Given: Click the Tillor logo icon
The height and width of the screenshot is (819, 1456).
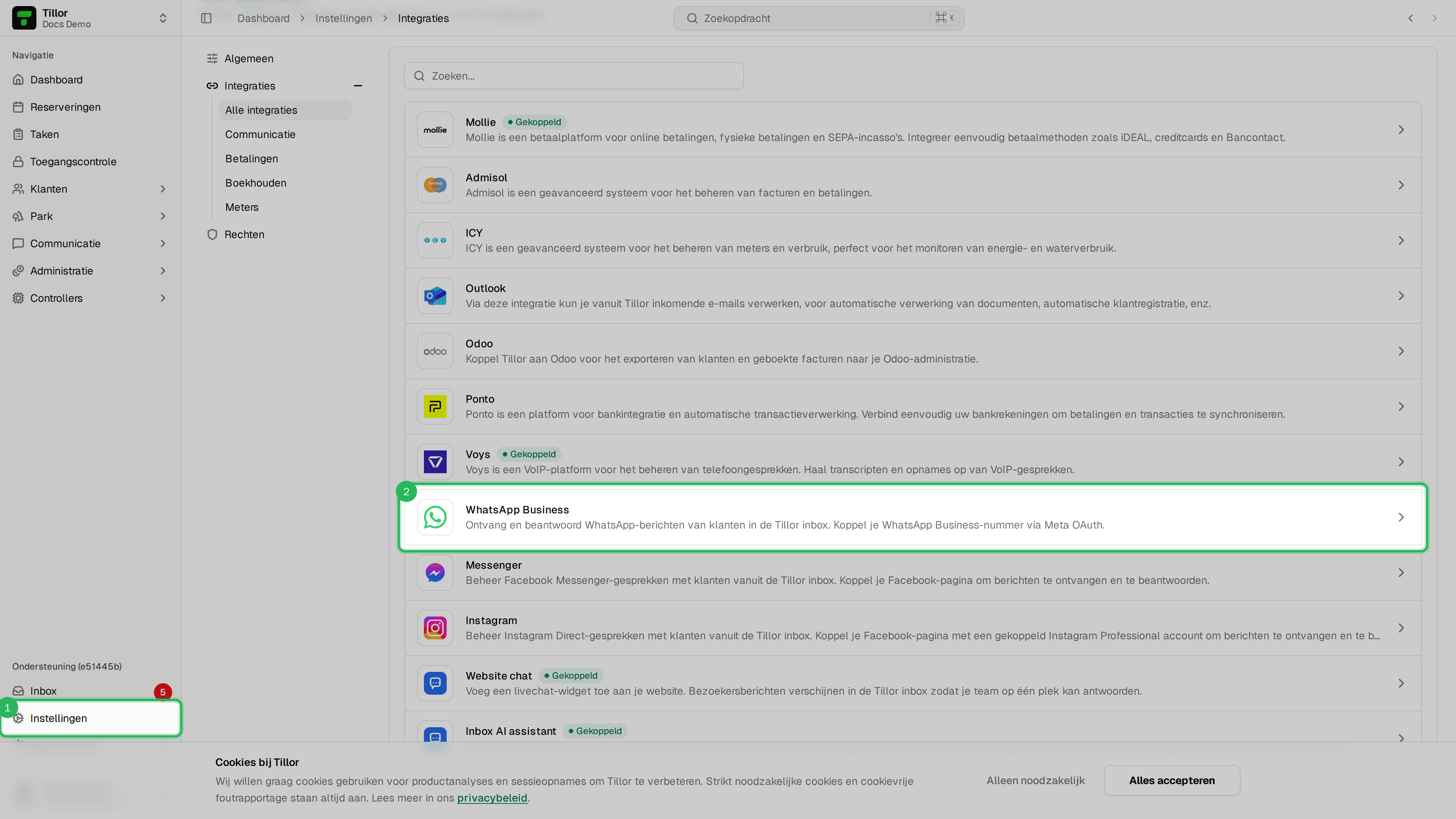Looking at the screenshot, I should pyautogui.click(x=24, y=18).
